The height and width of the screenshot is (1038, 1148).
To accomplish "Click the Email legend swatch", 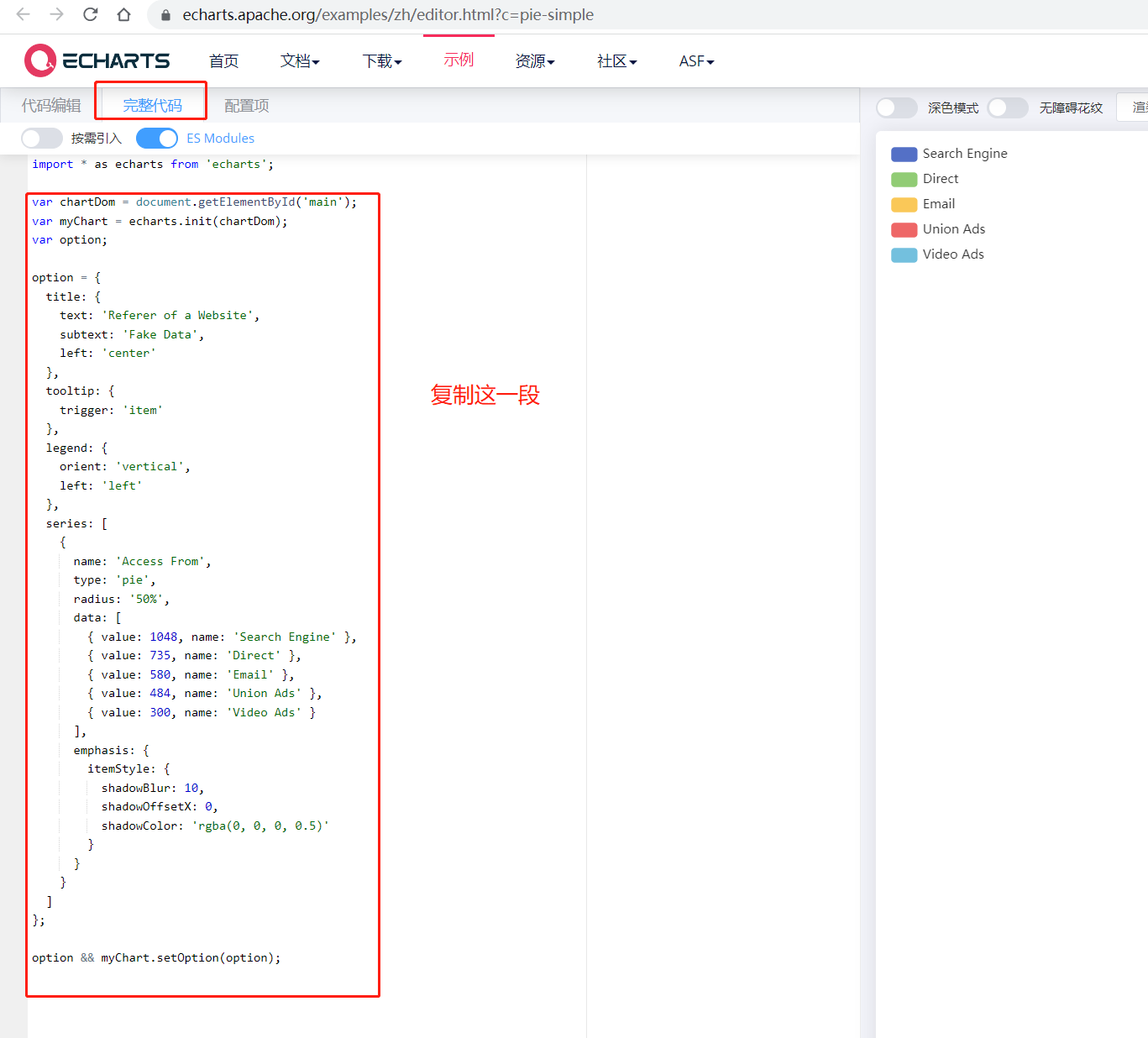I will point(904,204).
